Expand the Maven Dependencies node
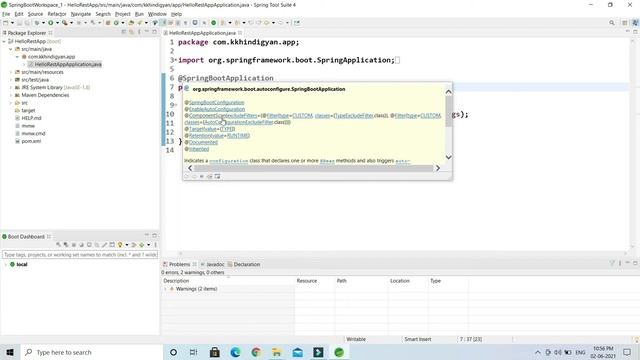The width and height of the screenshot is (640, 360). click(x=11, y=95)
